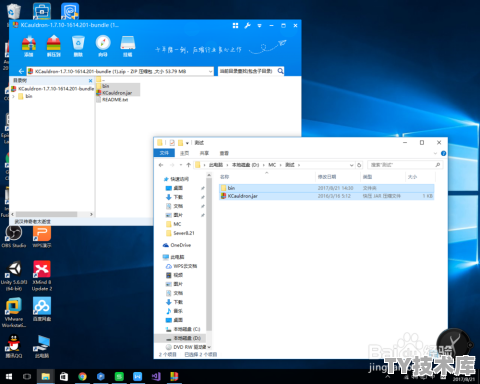Select local disk (C:) in Explorer sidebar

point(183,329)
